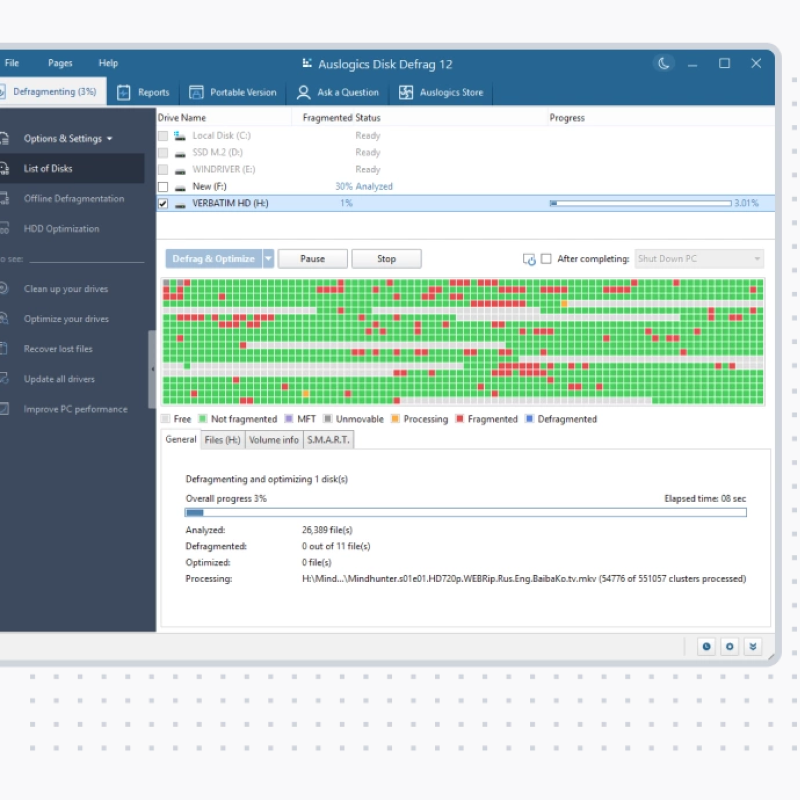This screenshot has height=800, width=800.
Task: Click Update all drivers link
Action: pos(59,379)
